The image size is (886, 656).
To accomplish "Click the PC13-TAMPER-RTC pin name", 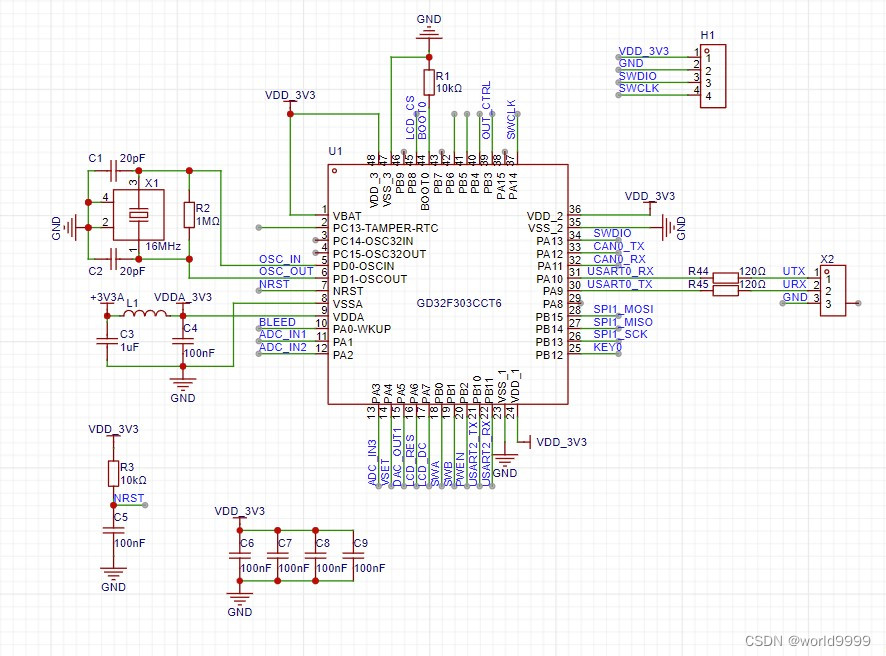I will click(x=385, y=228).
